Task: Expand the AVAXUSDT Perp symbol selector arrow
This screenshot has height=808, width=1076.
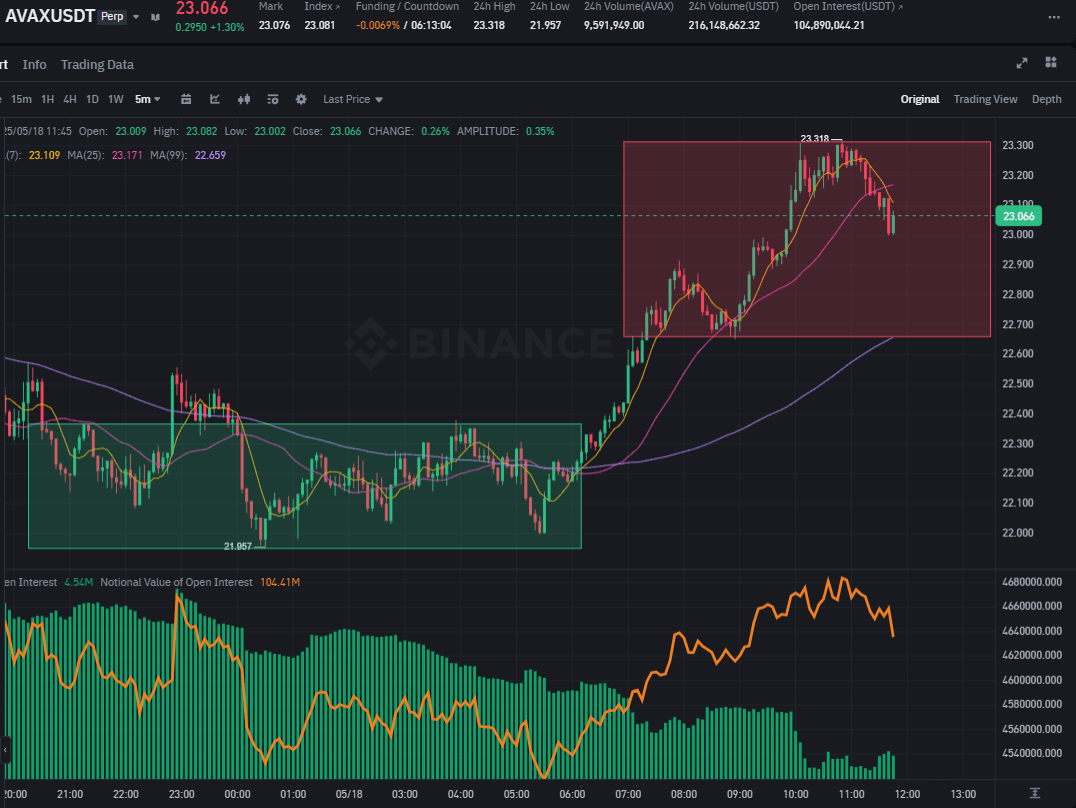Action: coord(136,16)
